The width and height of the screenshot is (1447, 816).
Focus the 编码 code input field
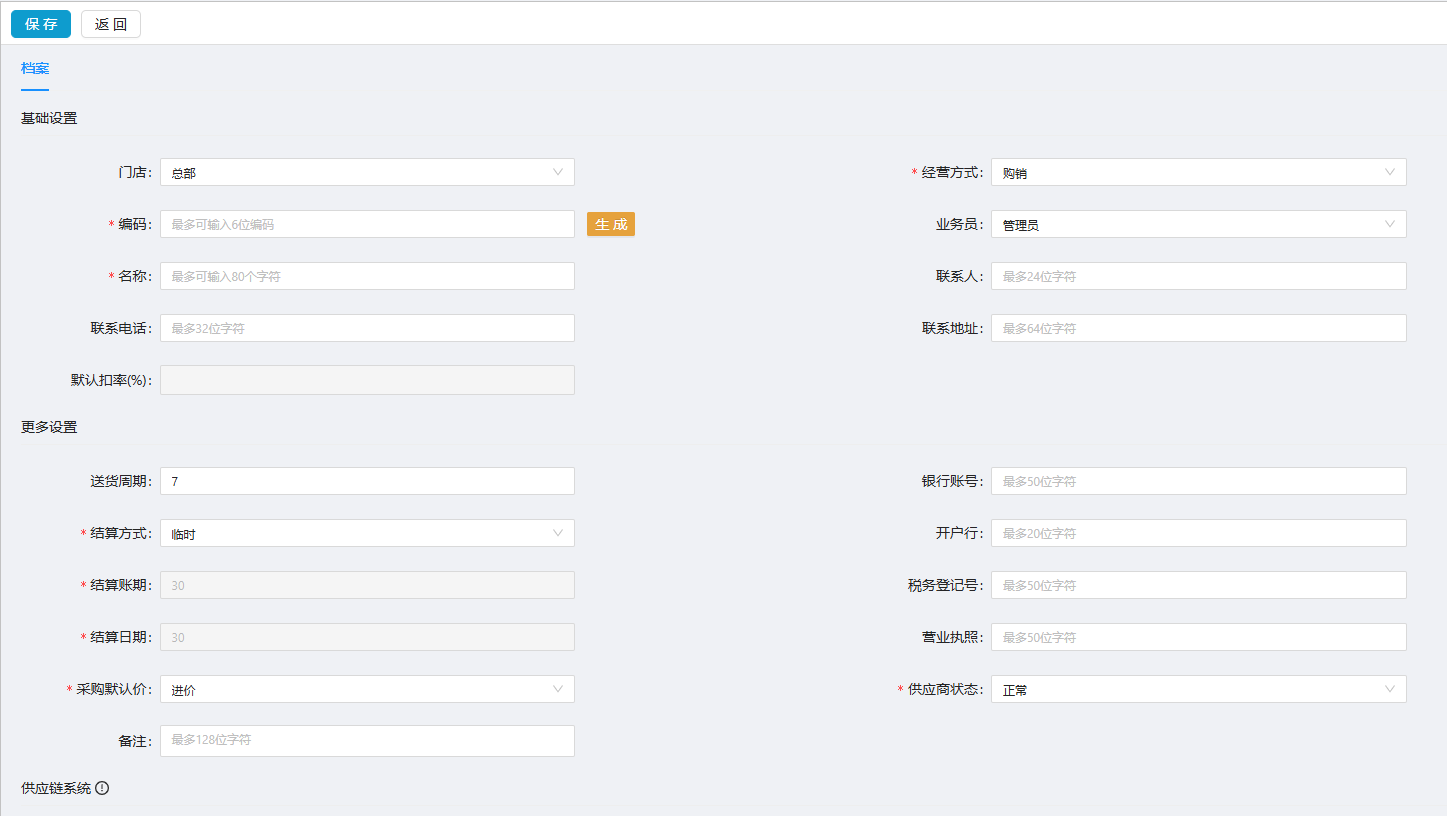tap(367, 224)
